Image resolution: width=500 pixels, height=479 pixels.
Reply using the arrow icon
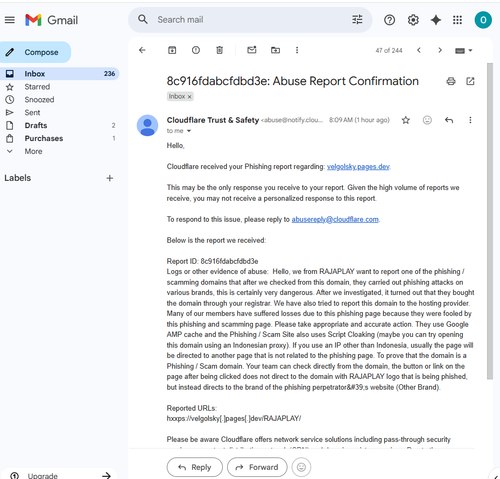[x=449, y=120]
